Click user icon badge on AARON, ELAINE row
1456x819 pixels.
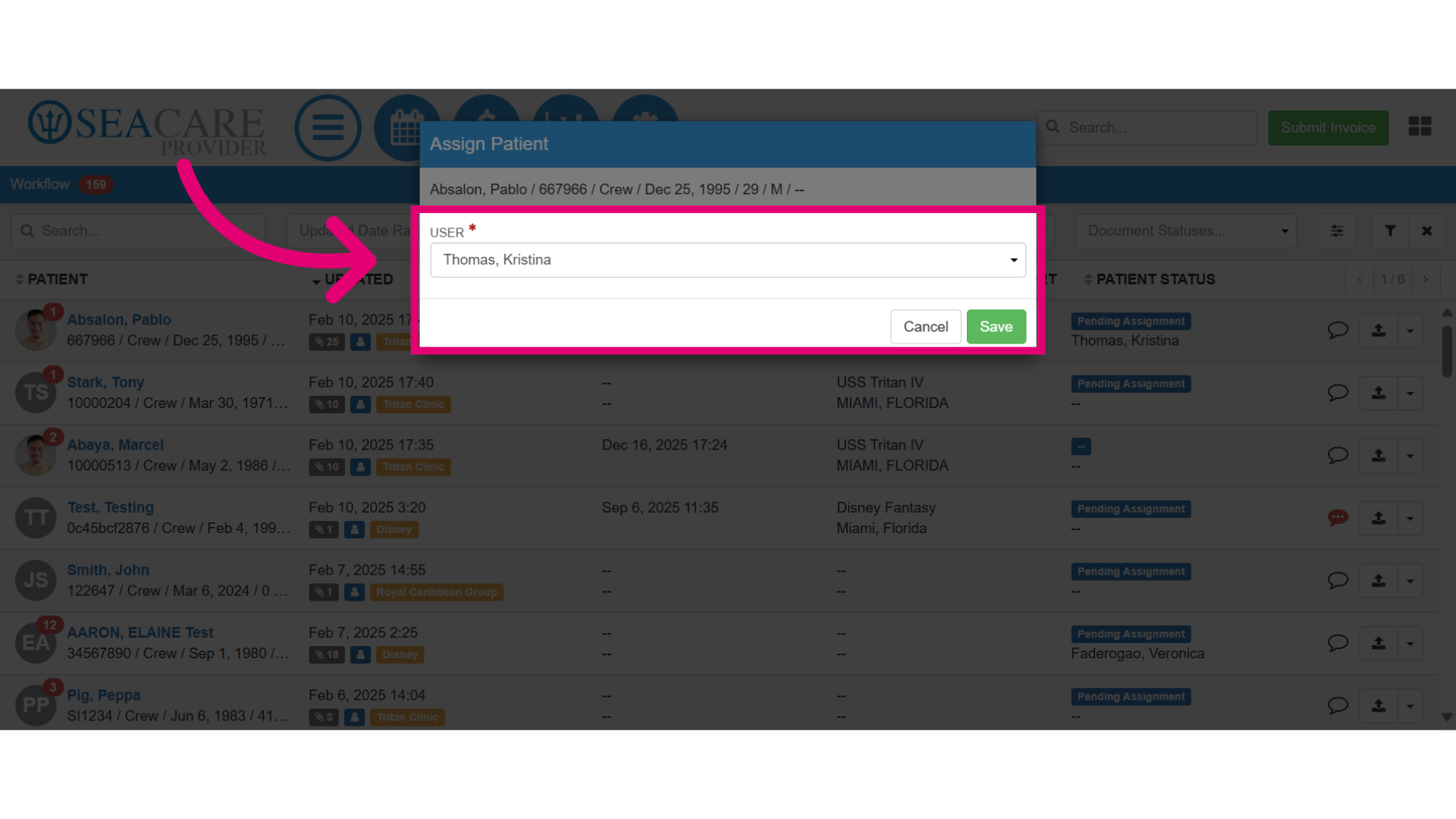point(360,654)
